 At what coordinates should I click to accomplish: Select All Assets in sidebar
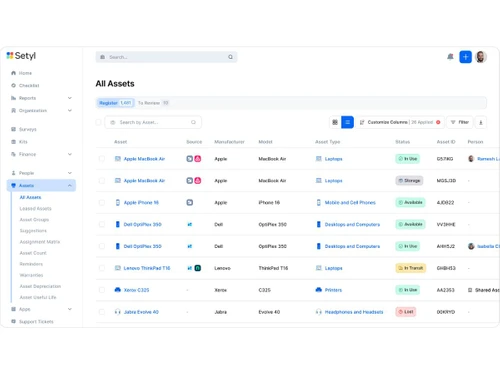click(x=30, y=197)
